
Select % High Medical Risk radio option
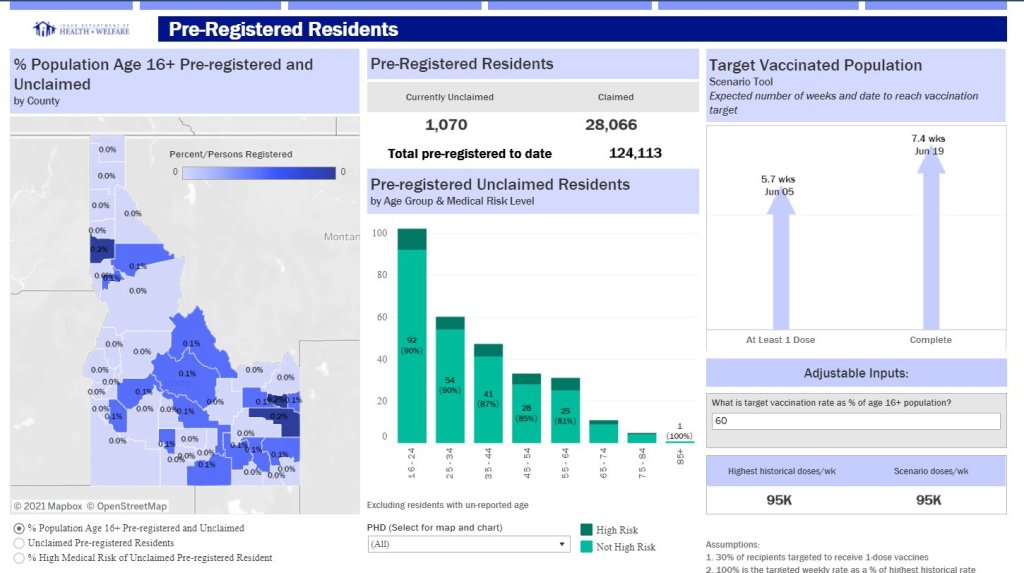[x=19, y=558]
